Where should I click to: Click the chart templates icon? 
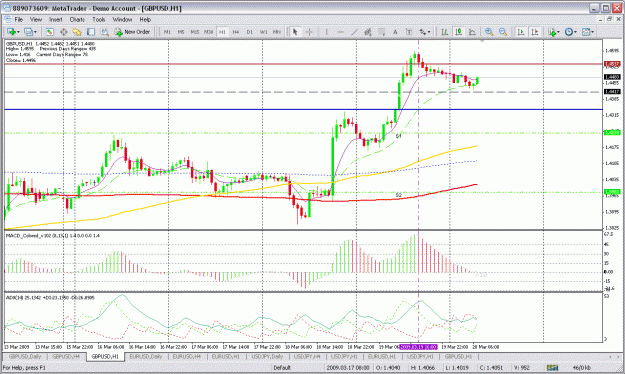click(586, 32)
